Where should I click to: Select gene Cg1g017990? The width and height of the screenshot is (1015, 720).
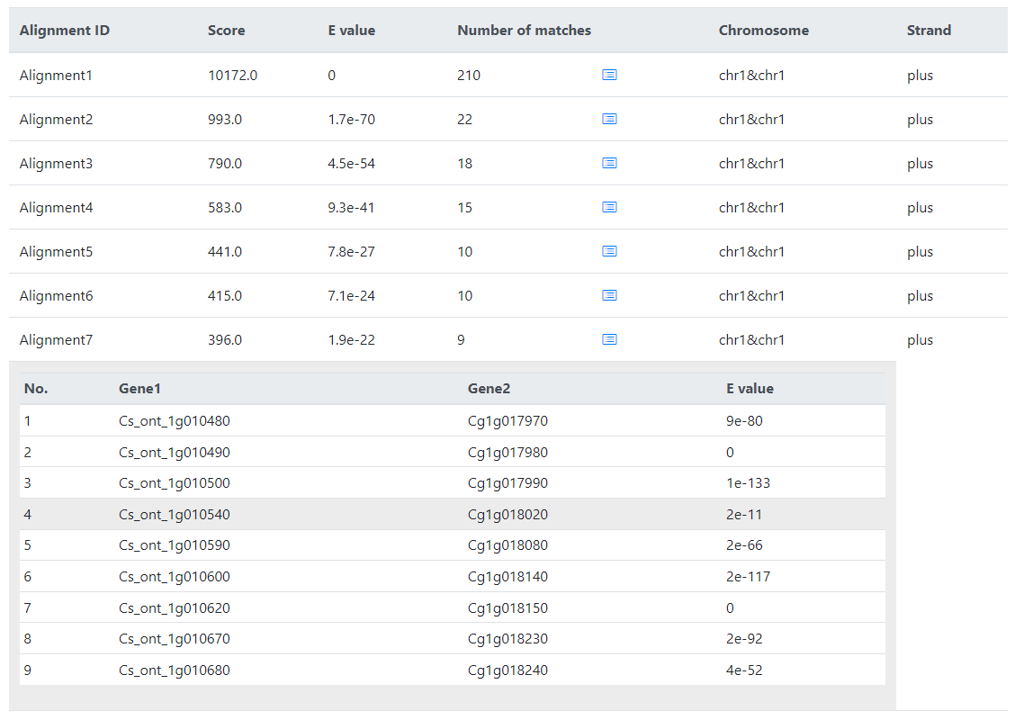508,483
